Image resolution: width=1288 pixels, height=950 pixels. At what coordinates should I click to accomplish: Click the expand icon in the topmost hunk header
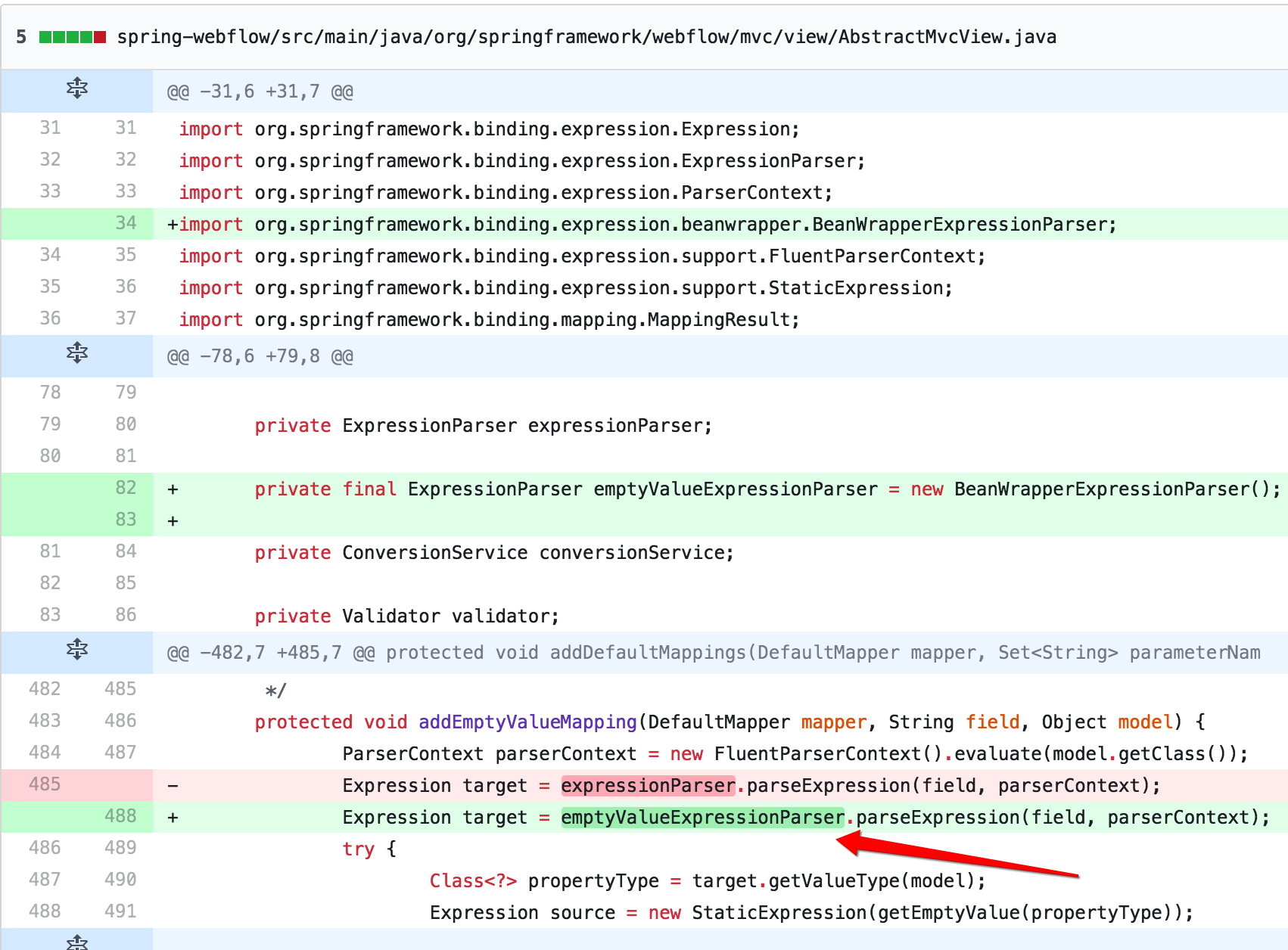tap(76, 90)
